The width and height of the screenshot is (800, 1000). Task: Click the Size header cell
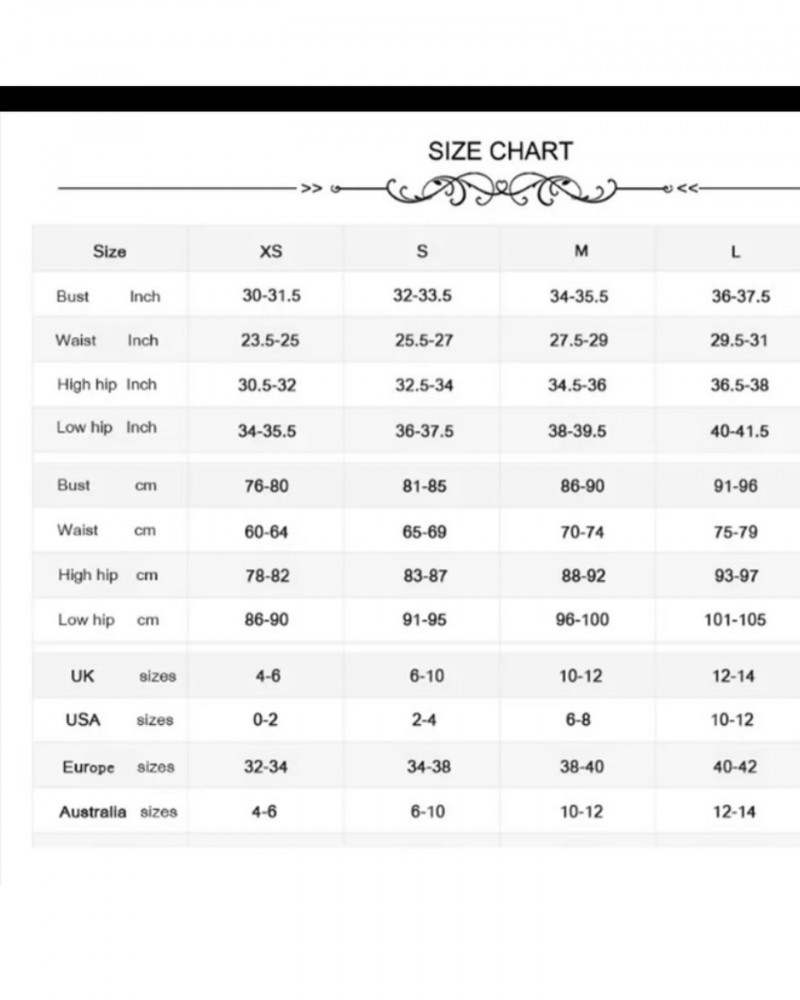109,252
